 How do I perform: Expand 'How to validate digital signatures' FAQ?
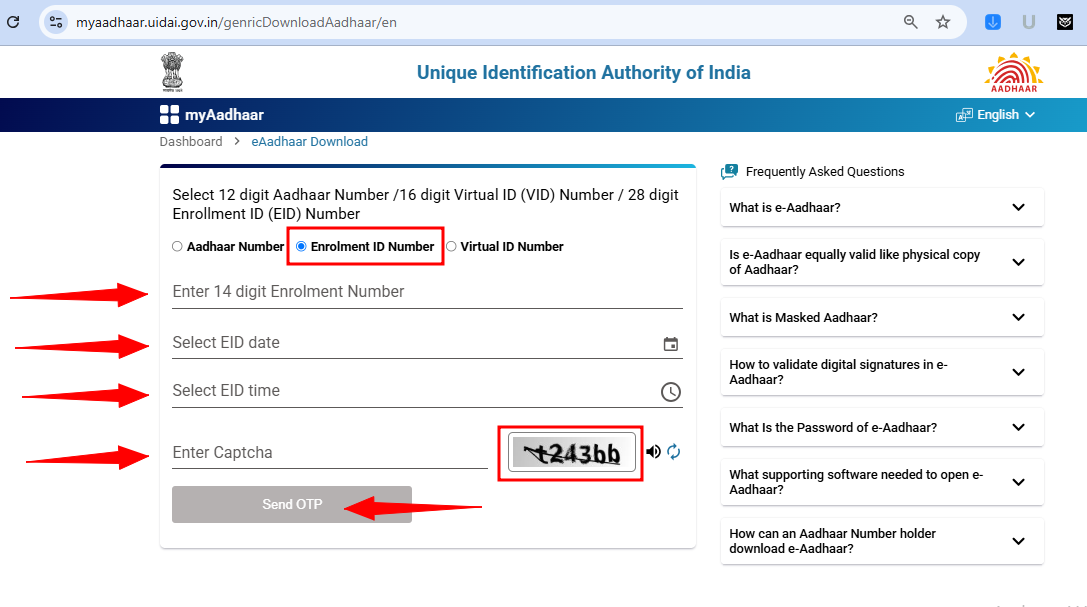point(882,372)
